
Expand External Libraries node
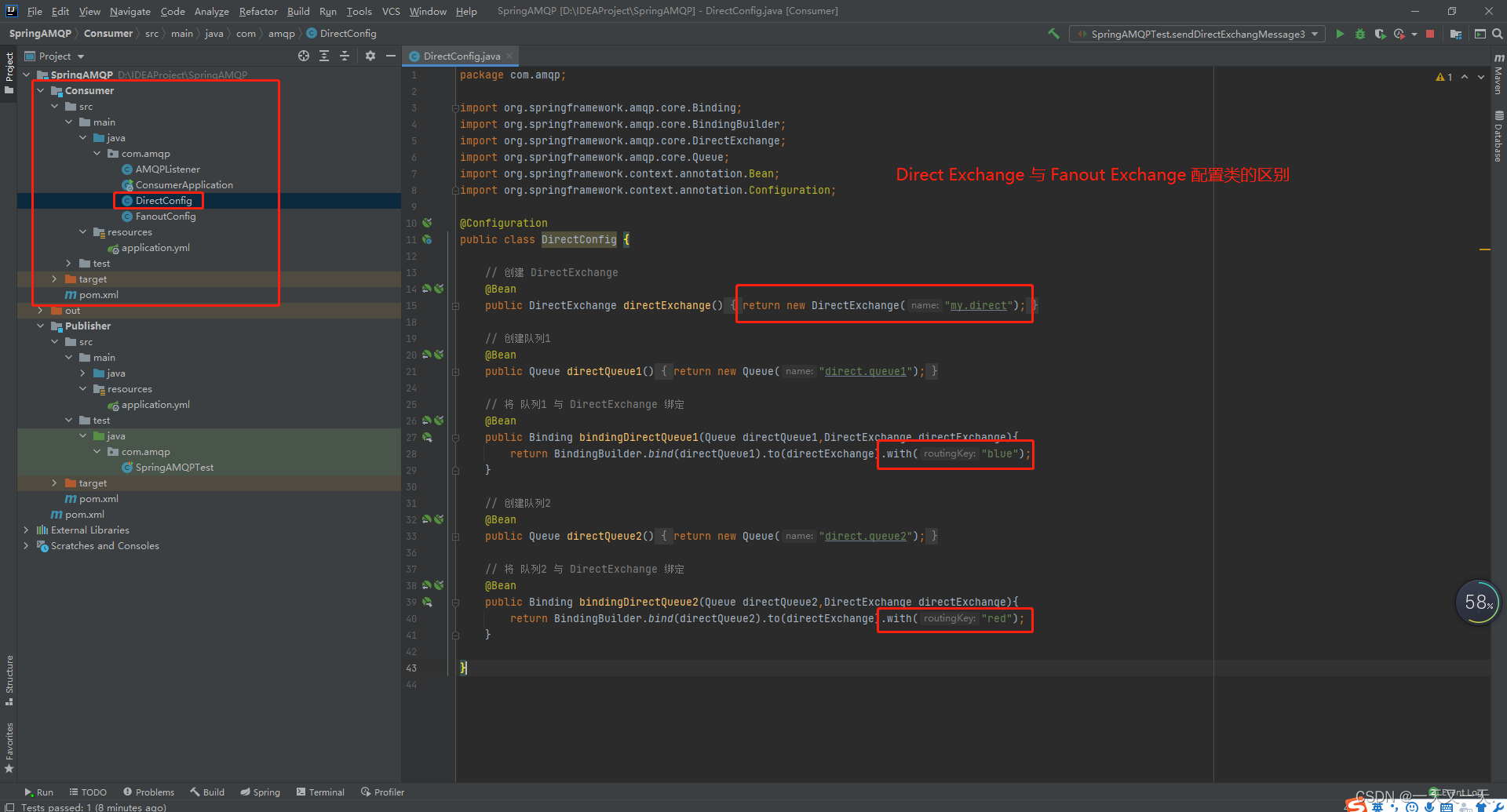point(27,530)
